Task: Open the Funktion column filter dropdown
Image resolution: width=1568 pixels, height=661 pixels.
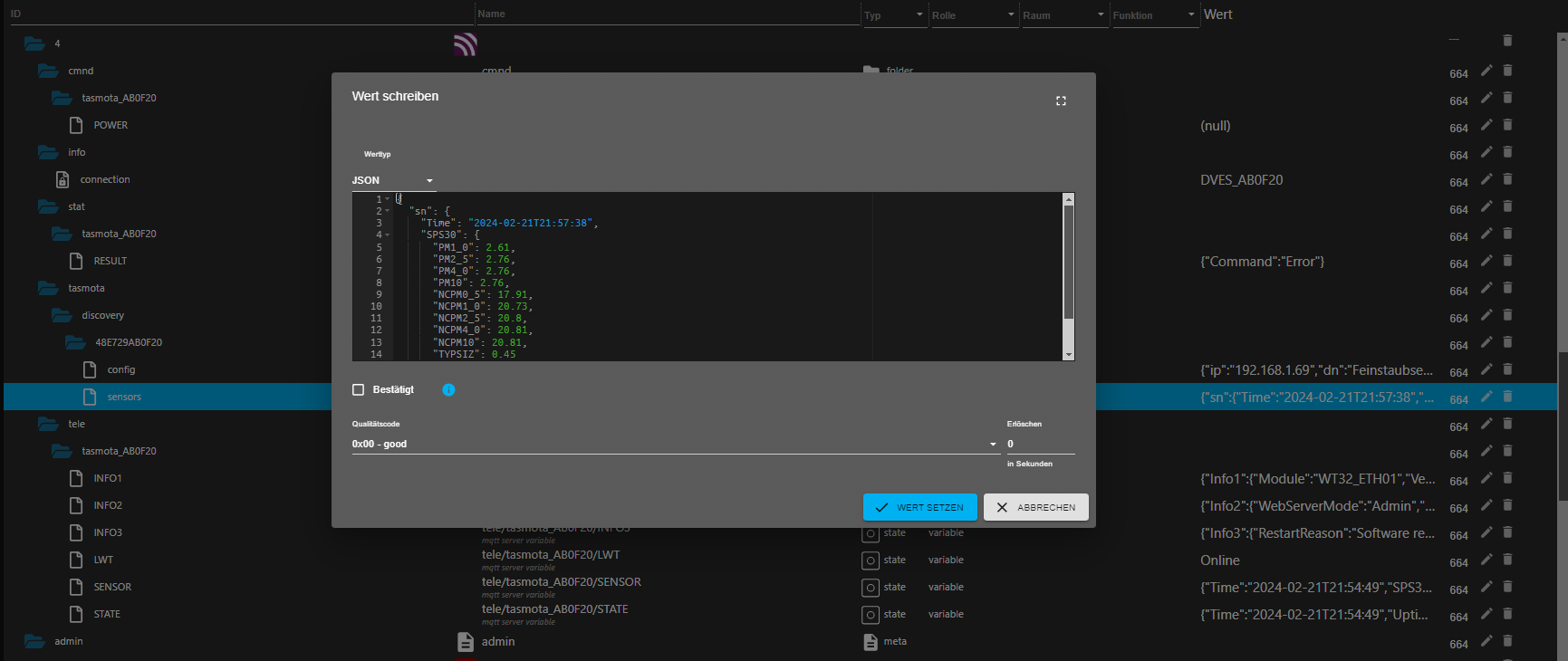Action: pyautogui.click(x=1156, y=15)
